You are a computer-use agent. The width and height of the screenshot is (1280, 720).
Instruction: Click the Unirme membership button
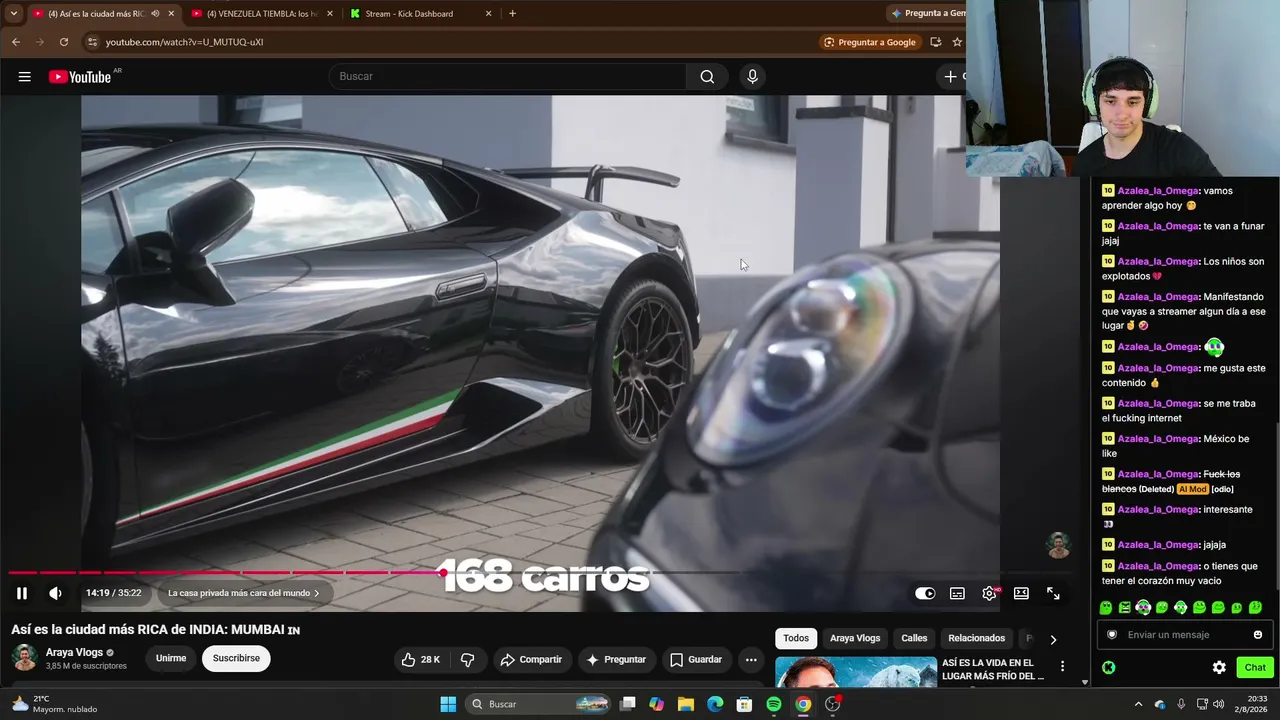click(171, 658)
